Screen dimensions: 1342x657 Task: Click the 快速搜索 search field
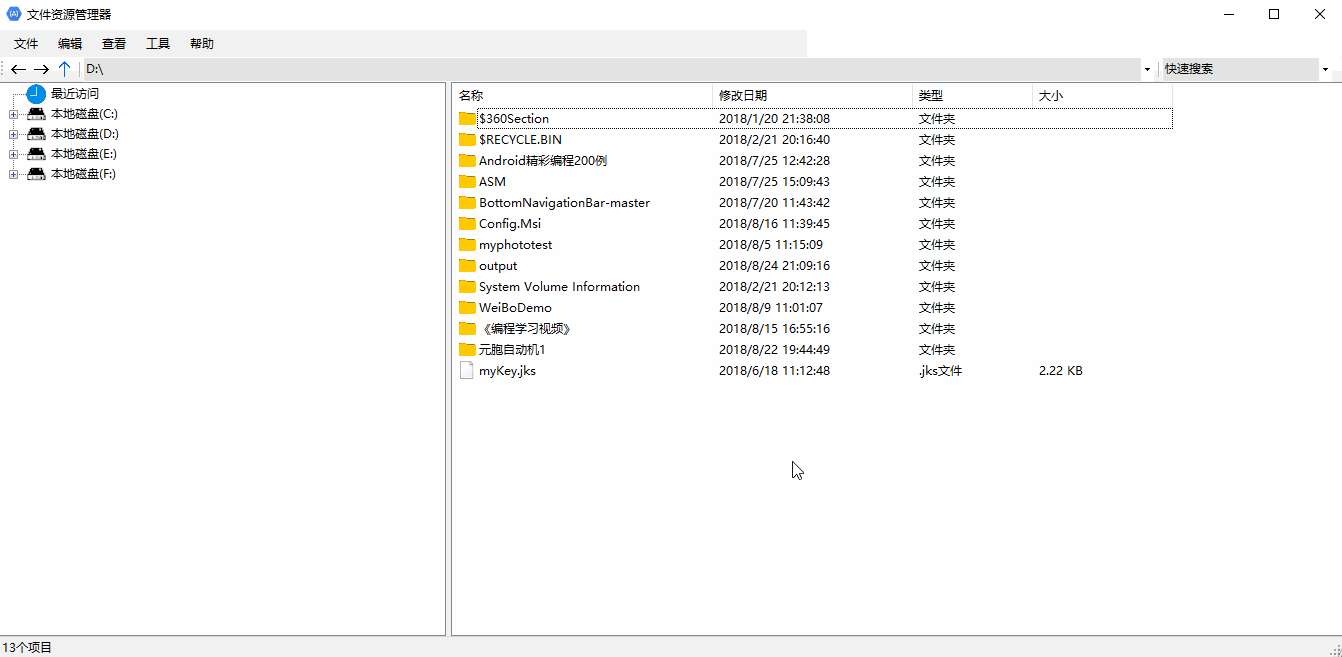point(1238,69)
